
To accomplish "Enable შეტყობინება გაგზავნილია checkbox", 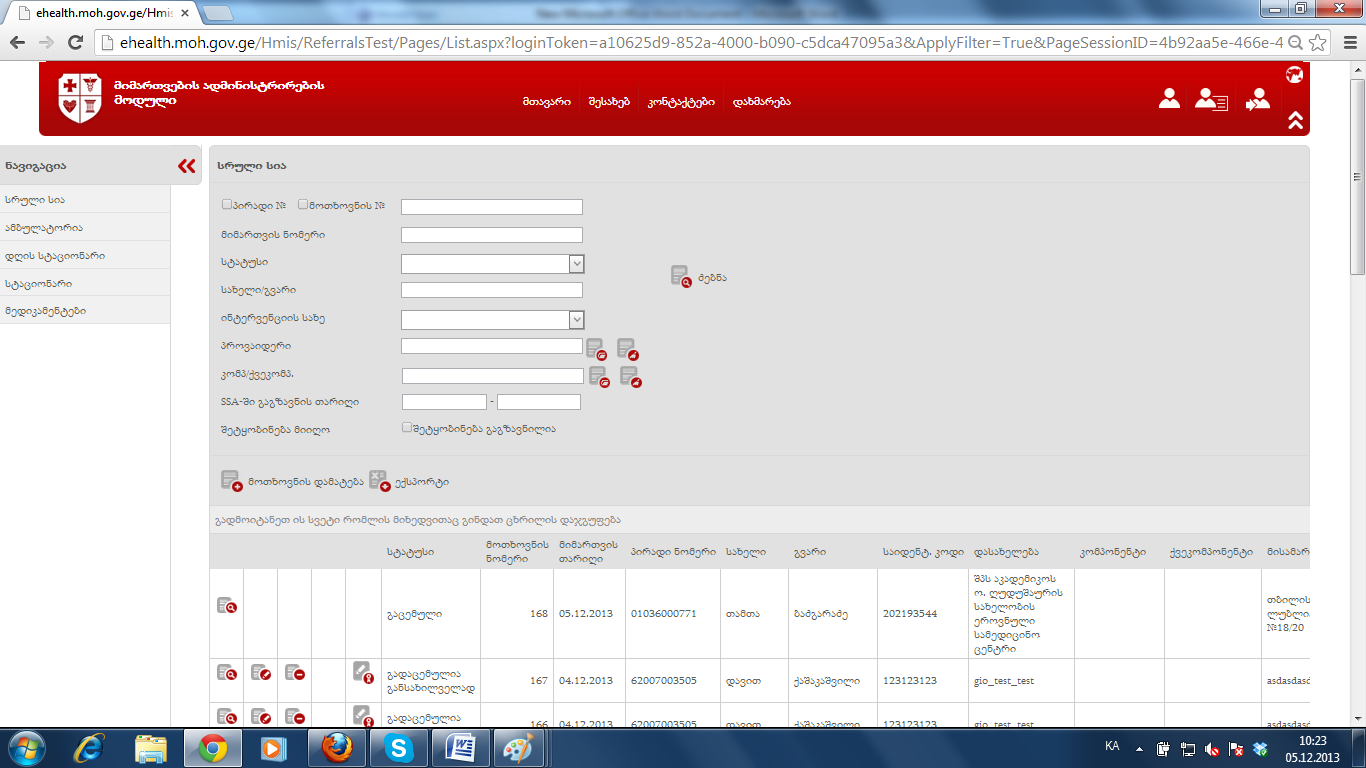I will [407, 427].
